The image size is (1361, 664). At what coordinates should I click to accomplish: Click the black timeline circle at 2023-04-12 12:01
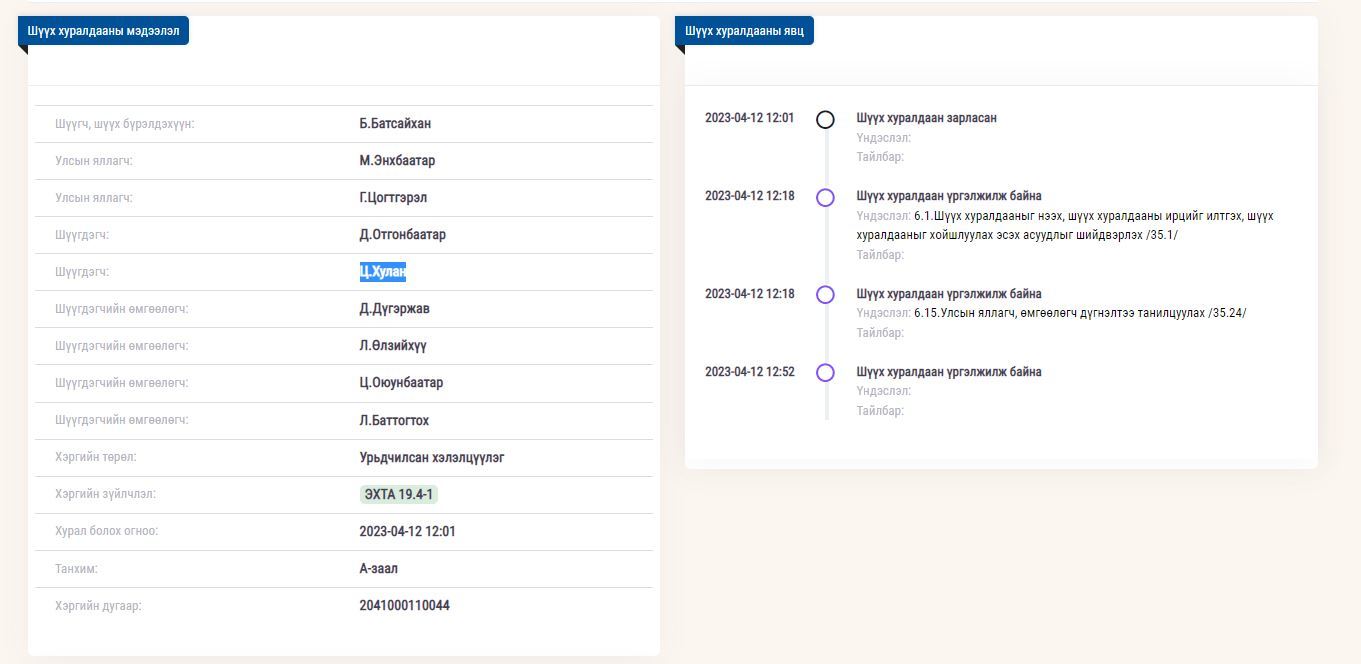pos(825,120)
